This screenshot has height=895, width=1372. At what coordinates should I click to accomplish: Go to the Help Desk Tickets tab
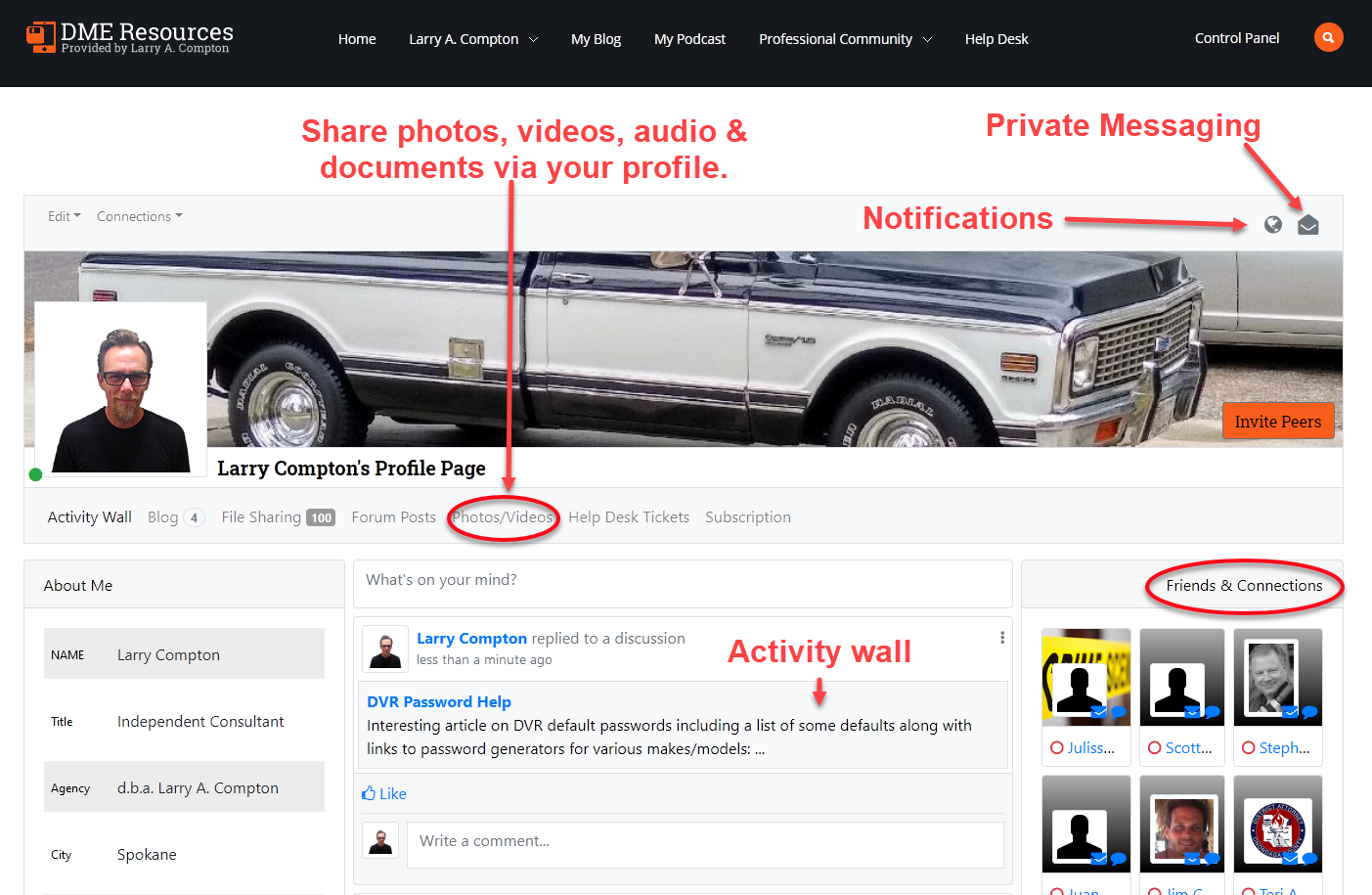point(628,517)
